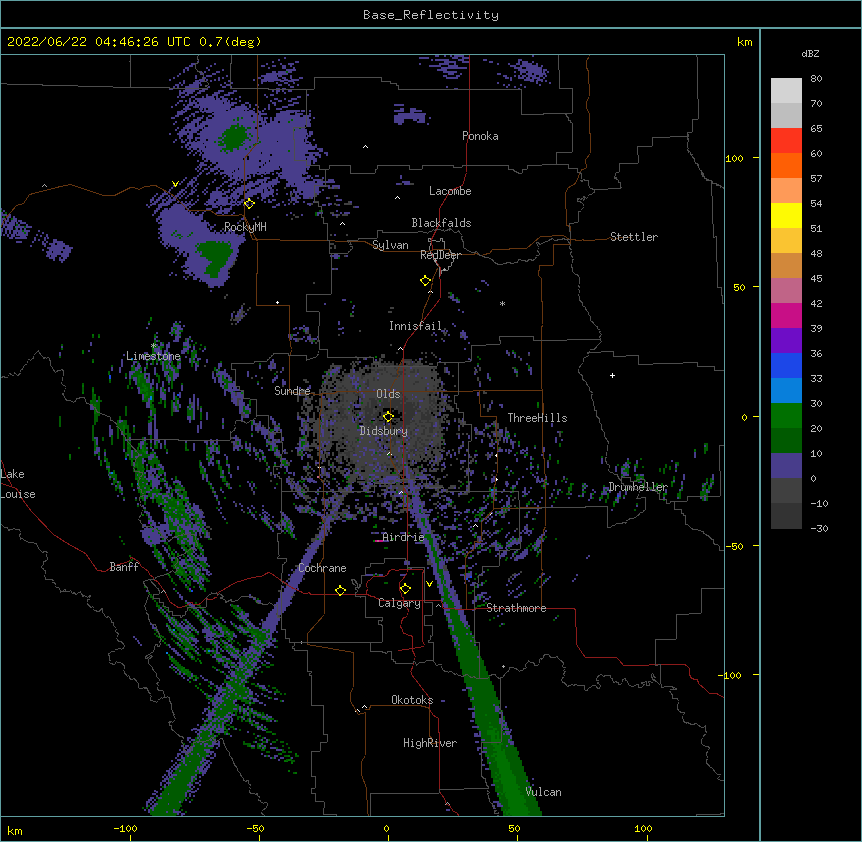Select the Limestone label

click(x=153, y=356)
